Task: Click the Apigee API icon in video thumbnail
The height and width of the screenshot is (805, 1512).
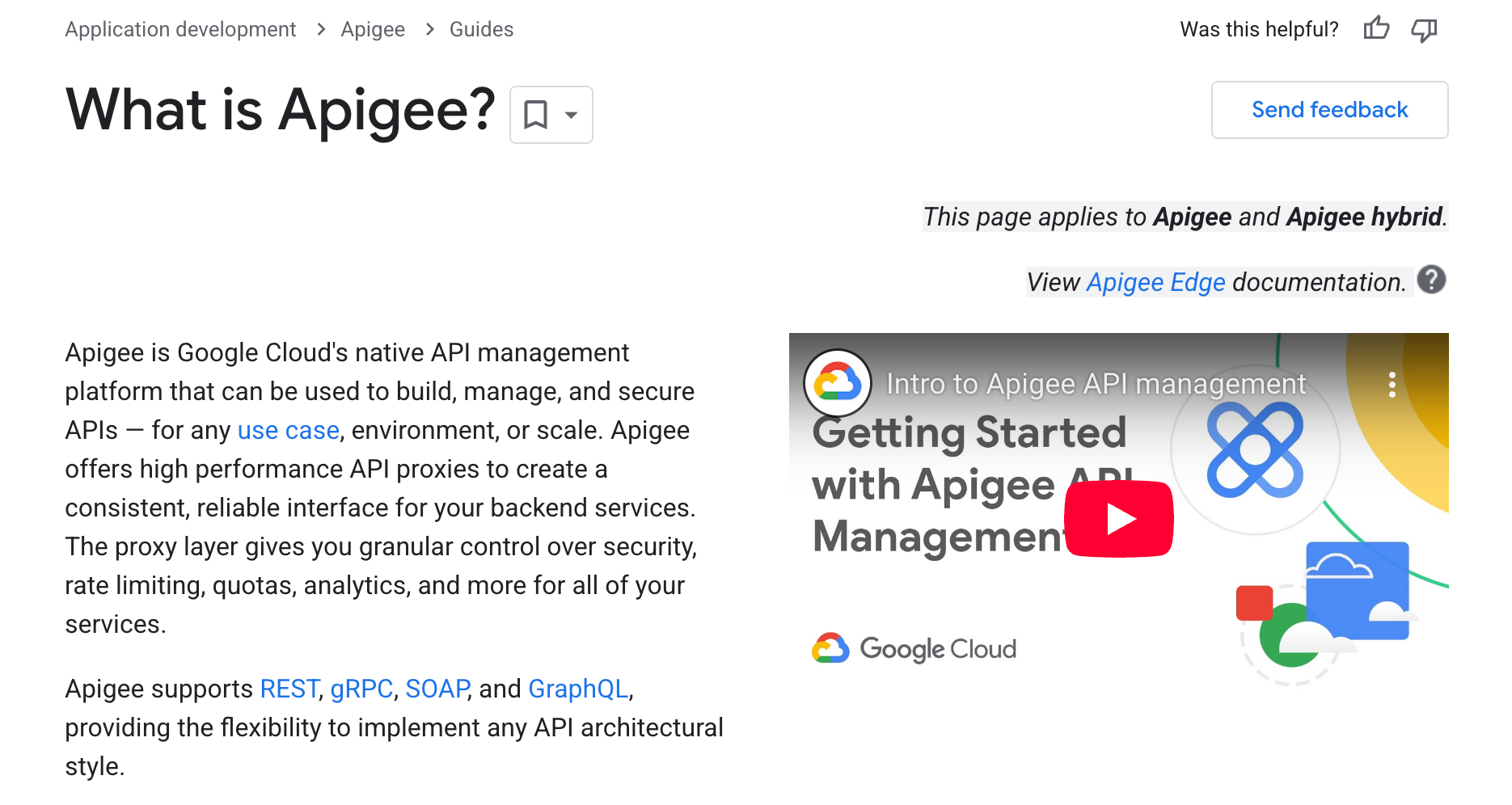Action: click(x=1254, y=449)
